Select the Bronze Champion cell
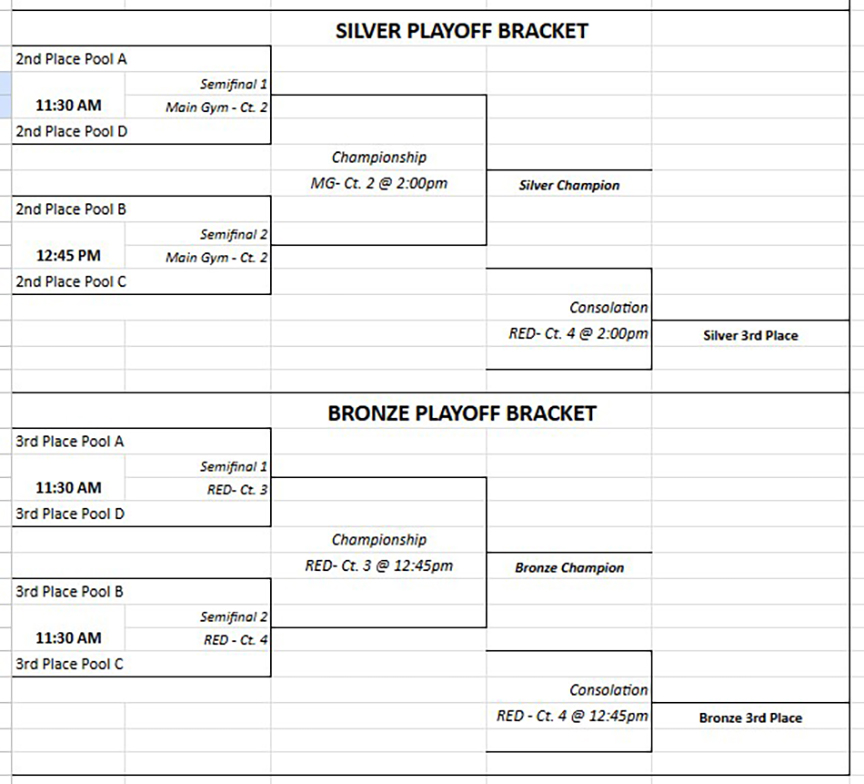 [569, 568]
